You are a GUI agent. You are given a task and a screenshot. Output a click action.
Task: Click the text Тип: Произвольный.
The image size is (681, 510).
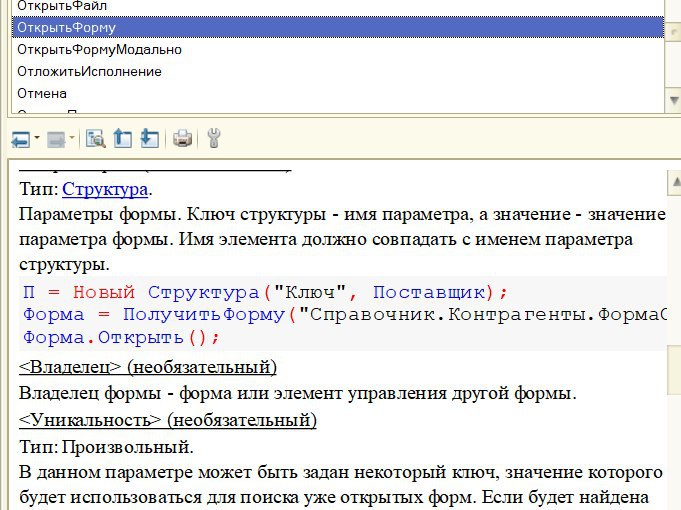(x=106, y=447)
